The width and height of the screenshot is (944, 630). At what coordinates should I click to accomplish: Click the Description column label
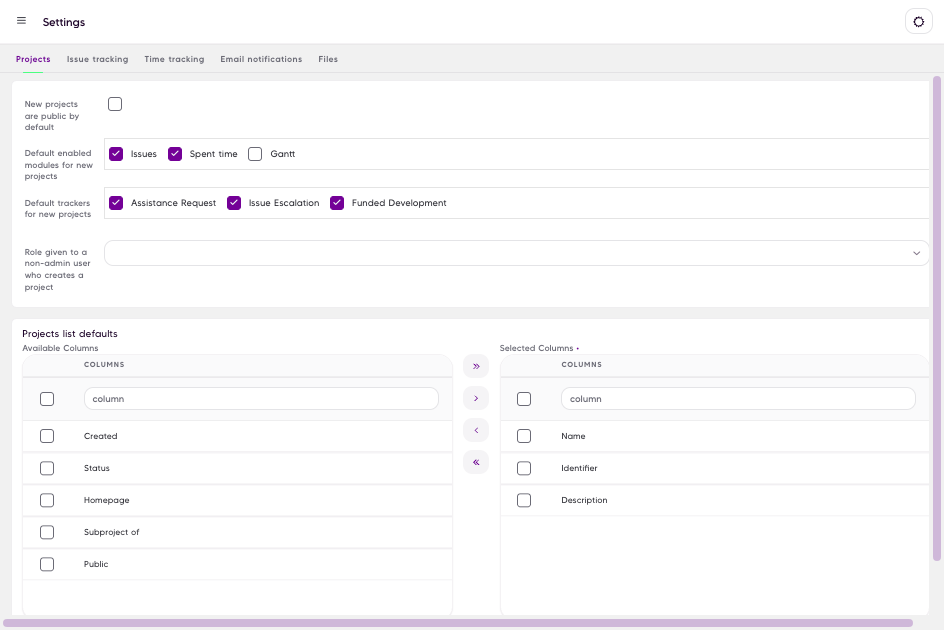pyautogui.click(x=584, y=500)
